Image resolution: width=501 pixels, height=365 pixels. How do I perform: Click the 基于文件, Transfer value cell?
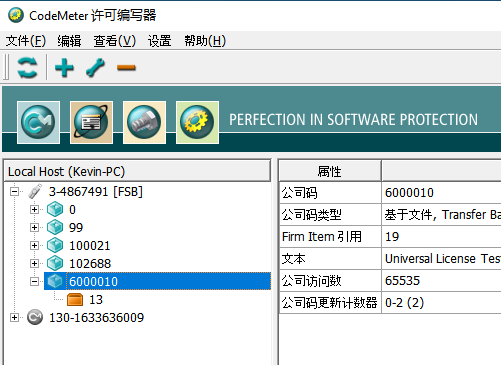[x=441, y=215]
